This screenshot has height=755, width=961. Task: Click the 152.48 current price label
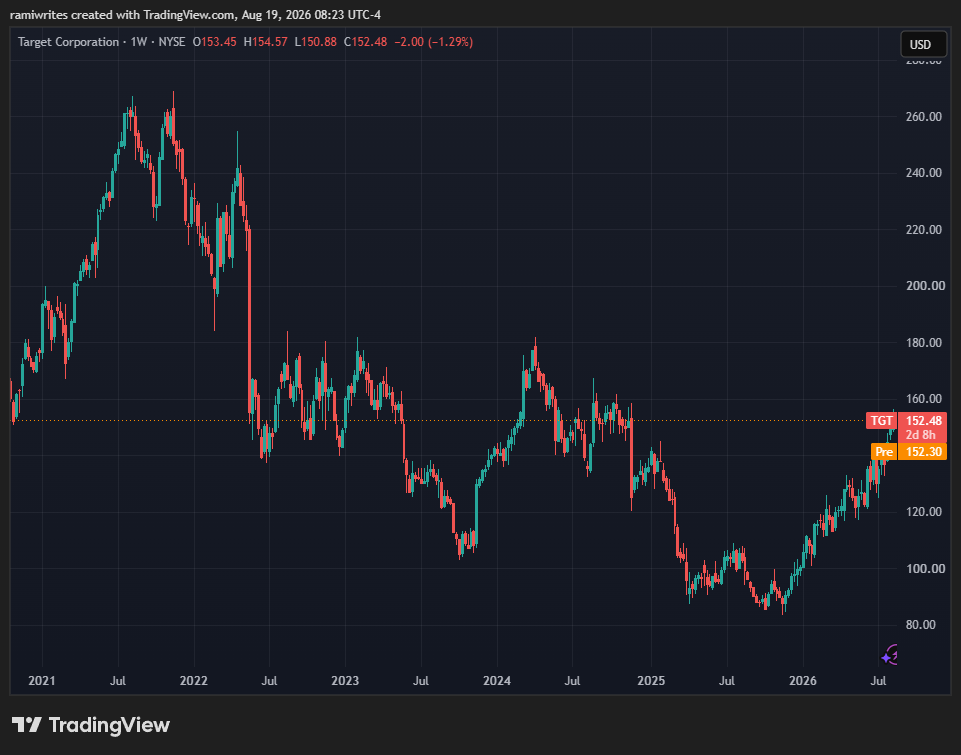(x=923, y=420)
